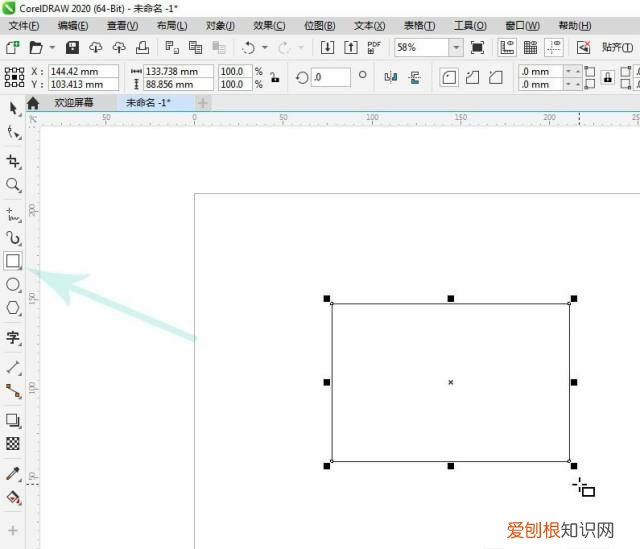Select the Pick tool
This screenshot has height=549, width=640.
(x=13, y=109)
